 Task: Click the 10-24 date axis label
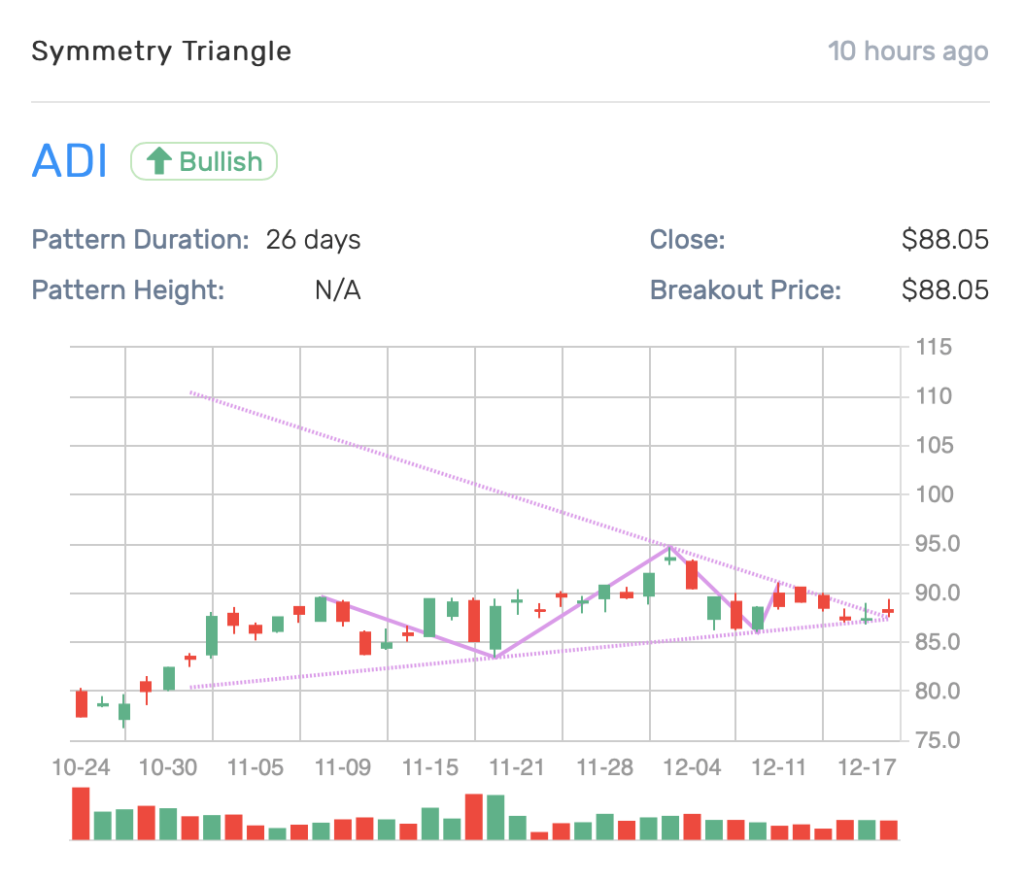click(x=82, y=768)
